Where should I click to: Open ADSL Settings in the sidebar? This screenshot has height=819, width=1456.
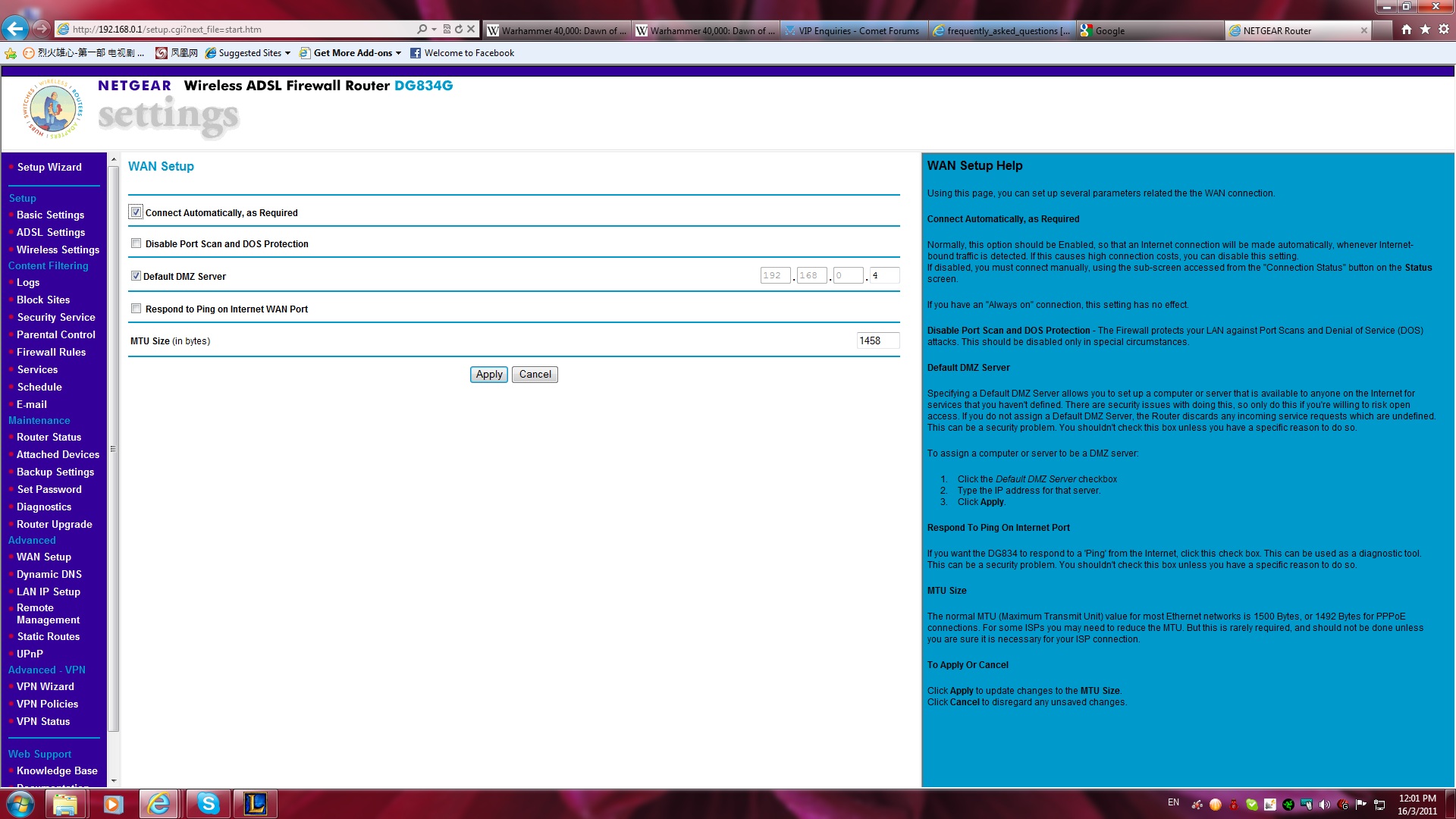click(51, 232)
